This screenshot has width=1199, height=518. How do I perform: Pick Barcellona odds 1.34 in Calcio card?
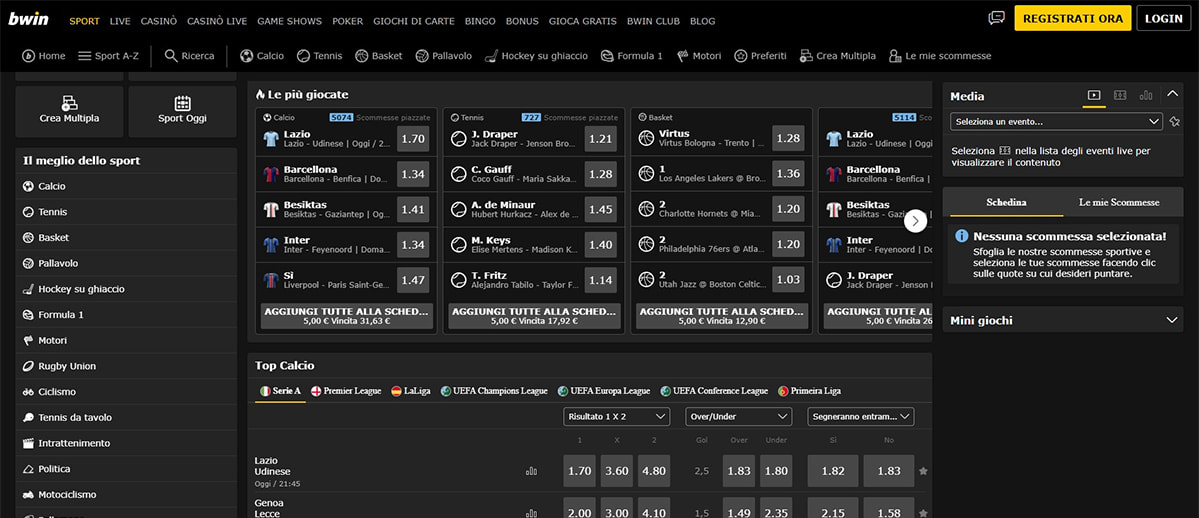[413, 174]
